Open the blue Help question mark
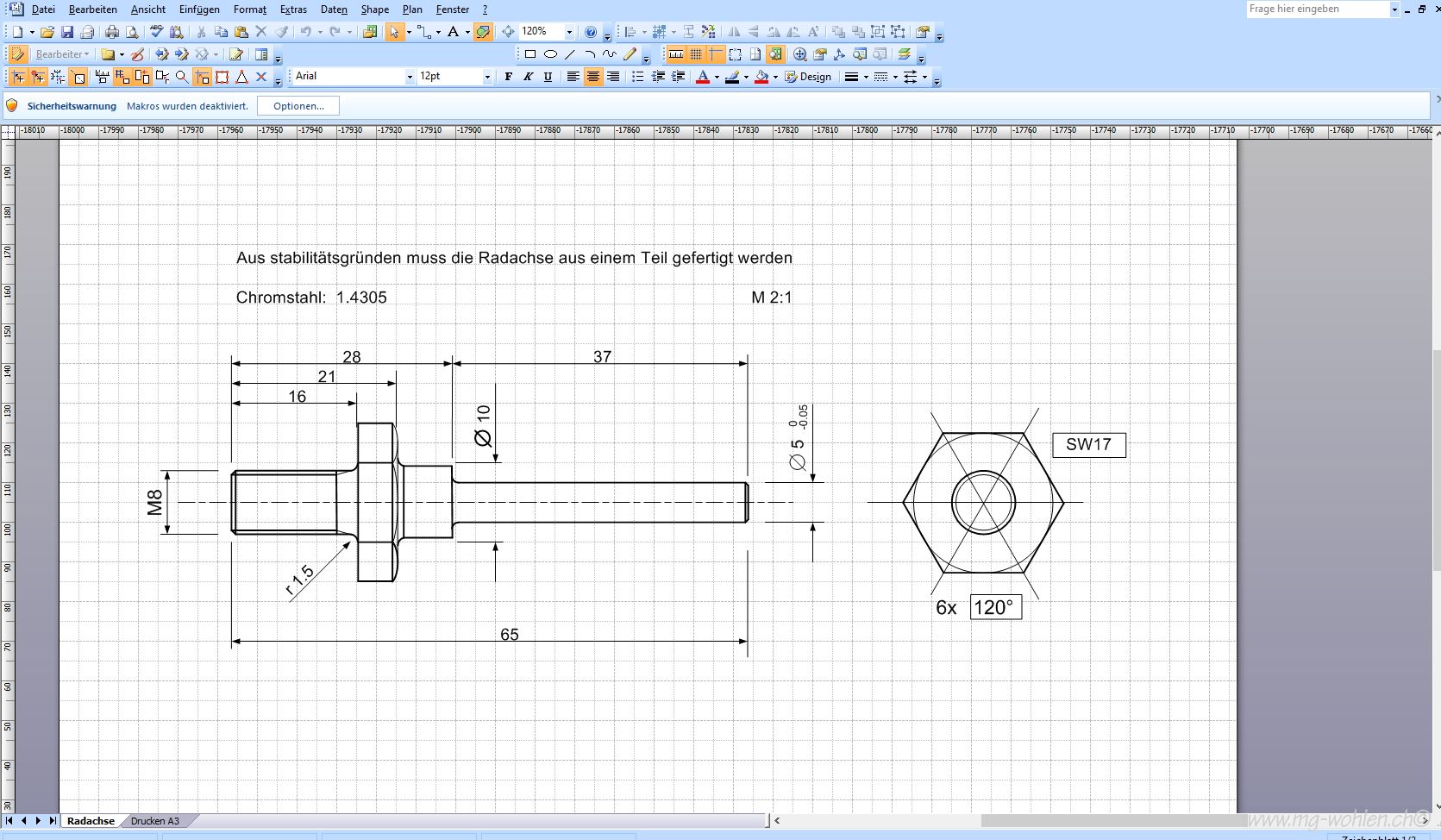 (x=591, y=32)
